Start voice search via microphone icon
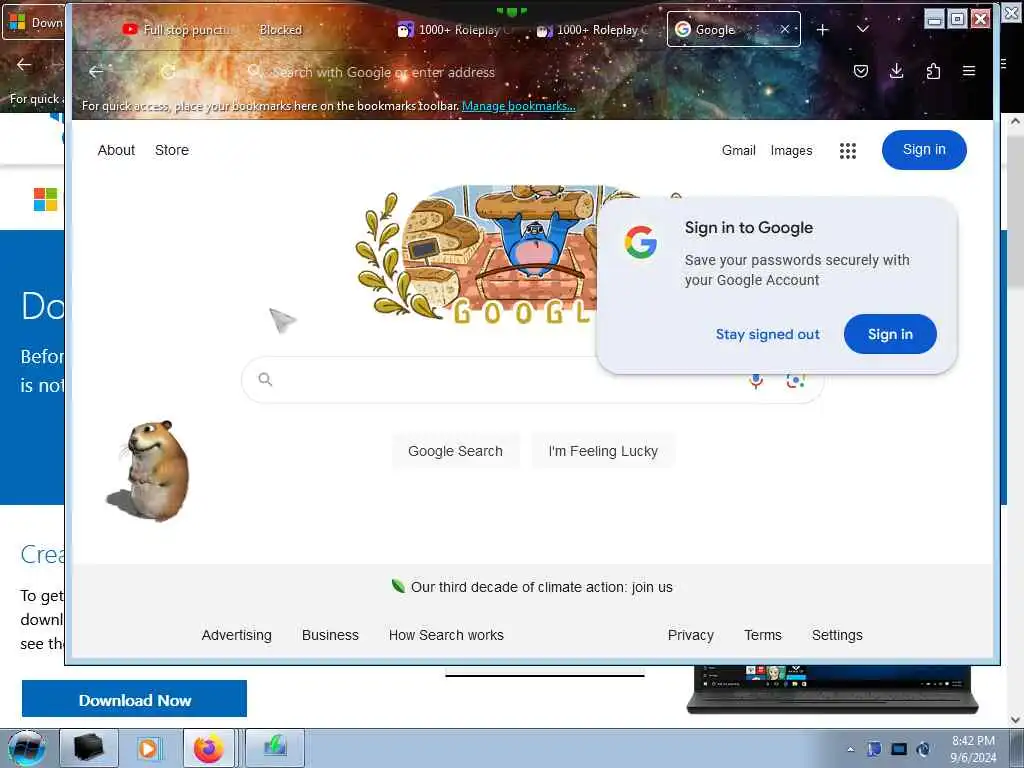This screenshot has width=1024, height=768. click(x=756, y=381)
